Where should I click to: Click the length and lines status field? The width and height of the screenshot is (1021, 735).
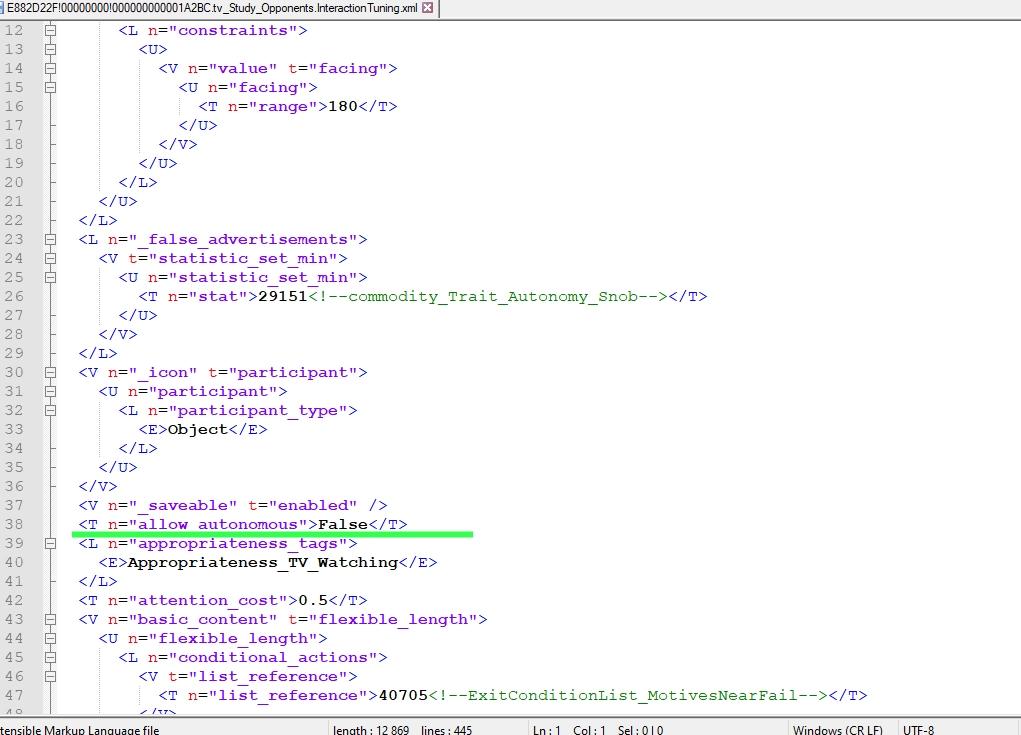pos(402,729)
